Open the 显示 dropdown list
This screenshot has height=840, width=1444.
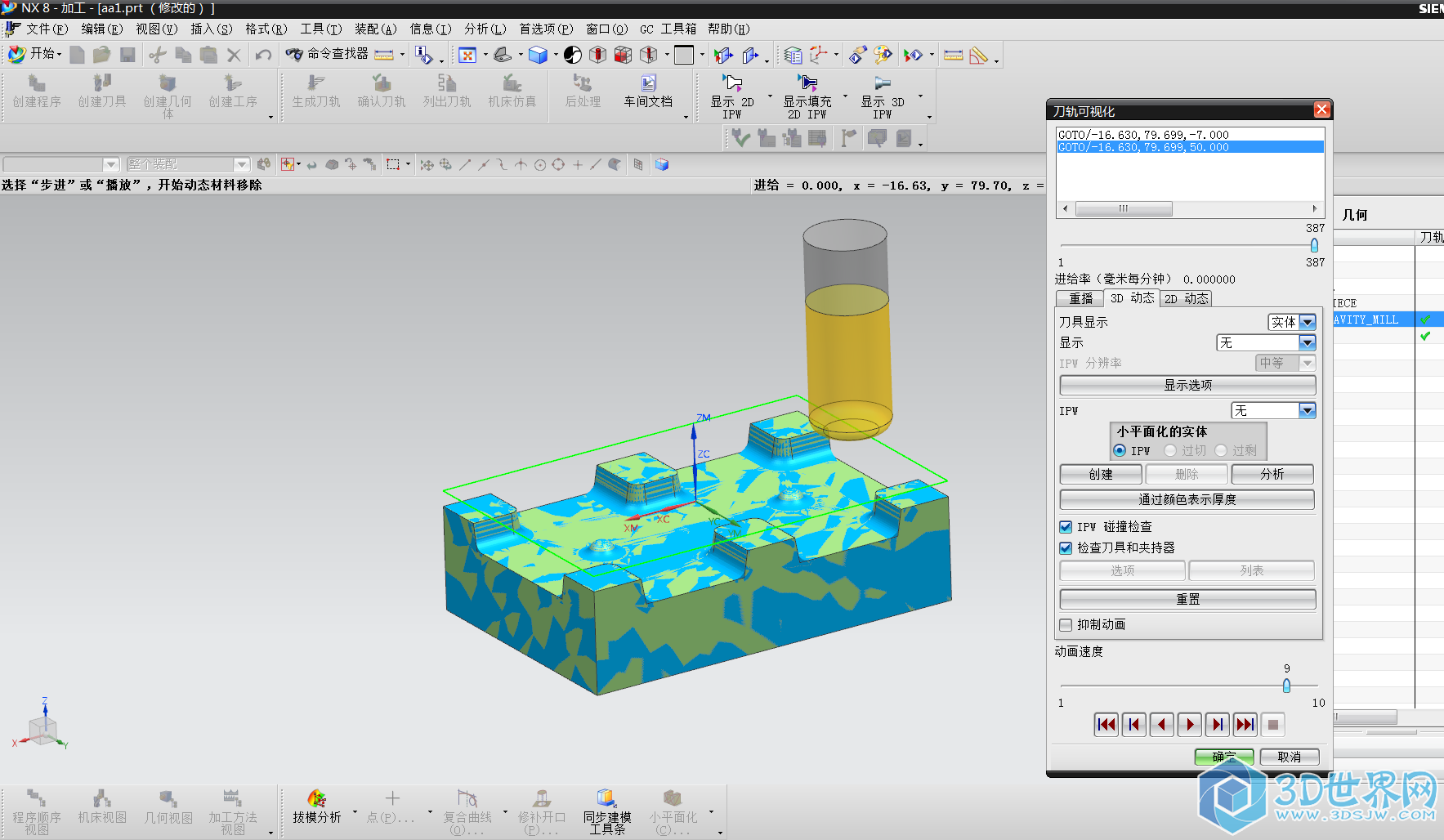1307,343
